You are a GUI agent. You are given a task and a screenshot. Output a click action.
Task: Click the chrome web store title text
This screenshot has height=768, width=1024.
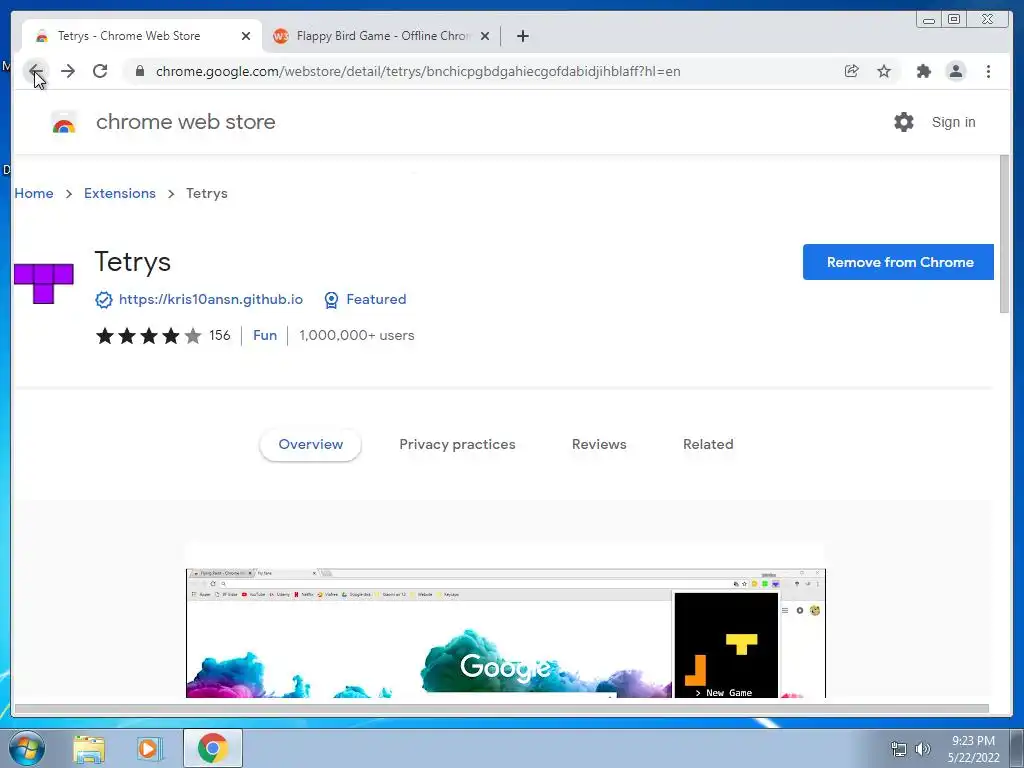tap(185, 122)
